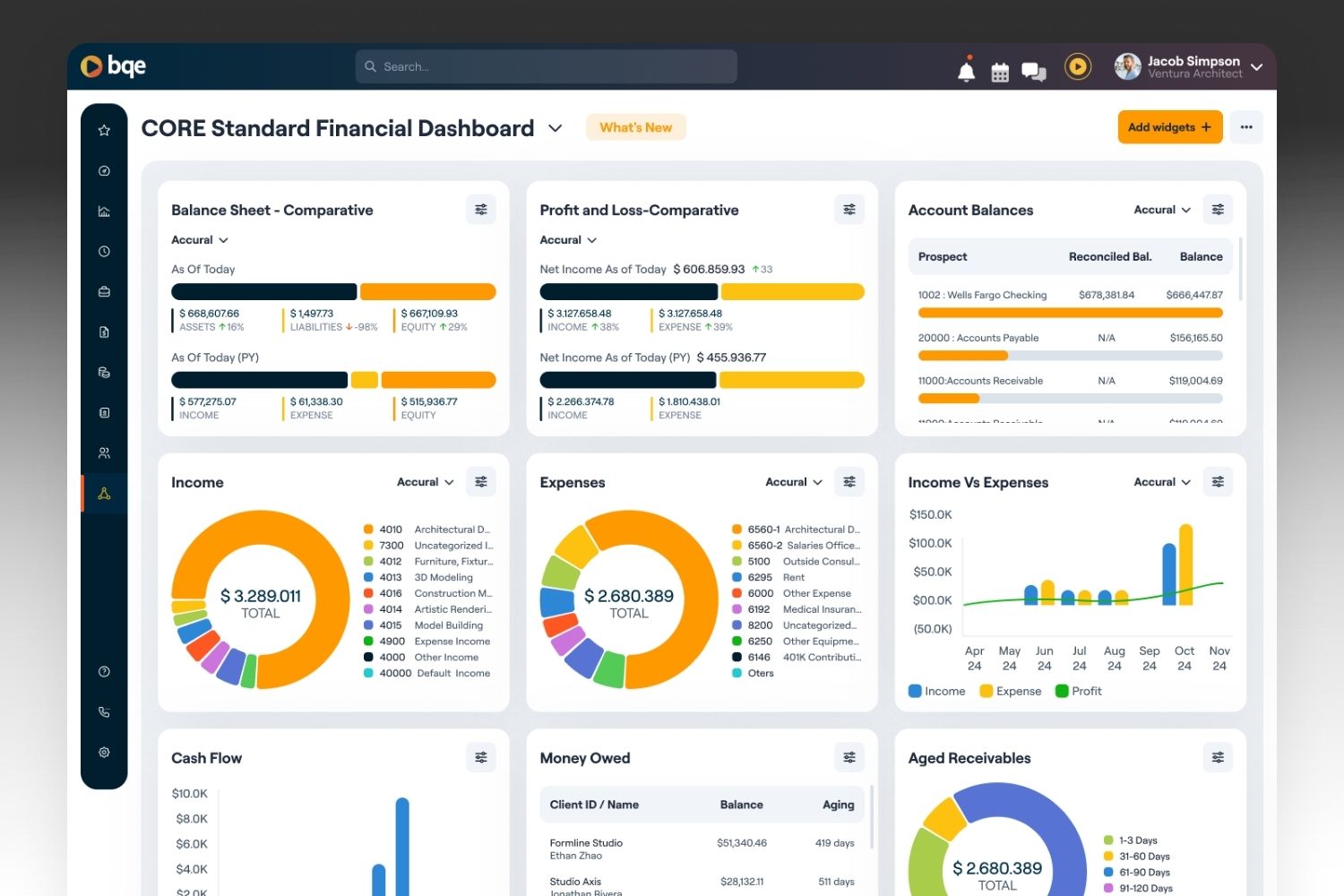Click the 20000 Accounts Payable progress bar
This screenshot has width=1344, height=896.
[1071, 356]
